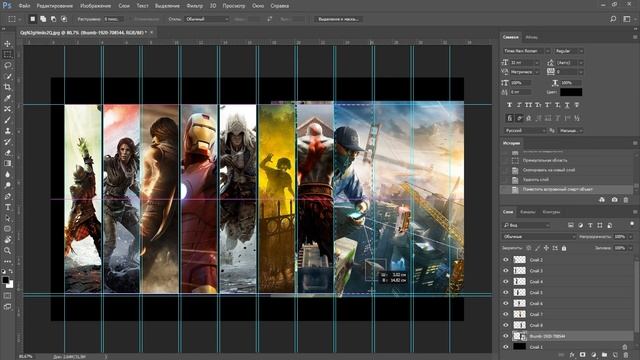Image resolution: width=640 pixels, height=360 pixels.
Task: Add layer mask icon in Layers panel
Action: click(x=582, y=355)
